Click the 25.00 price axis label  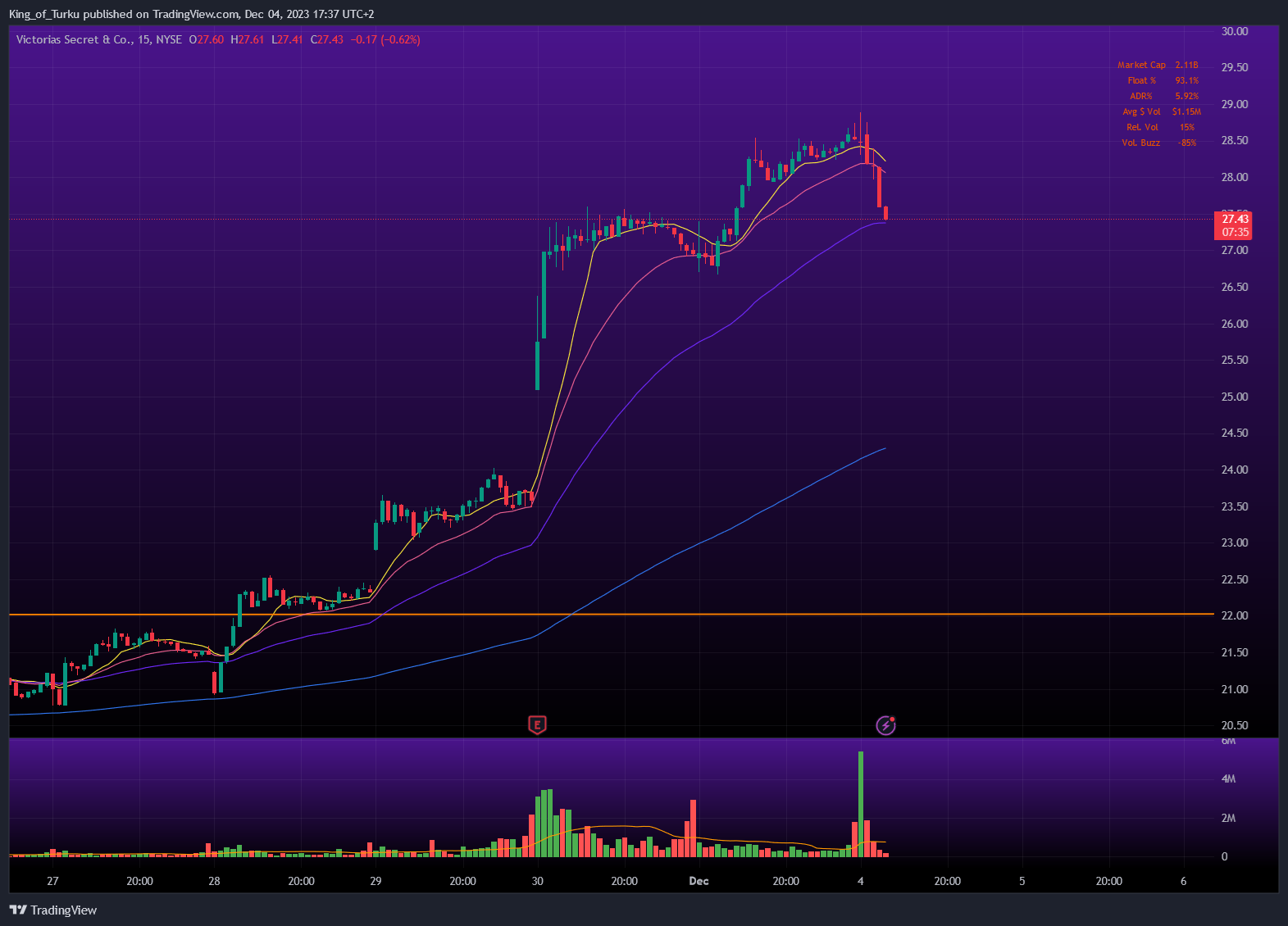(1234, 397)
